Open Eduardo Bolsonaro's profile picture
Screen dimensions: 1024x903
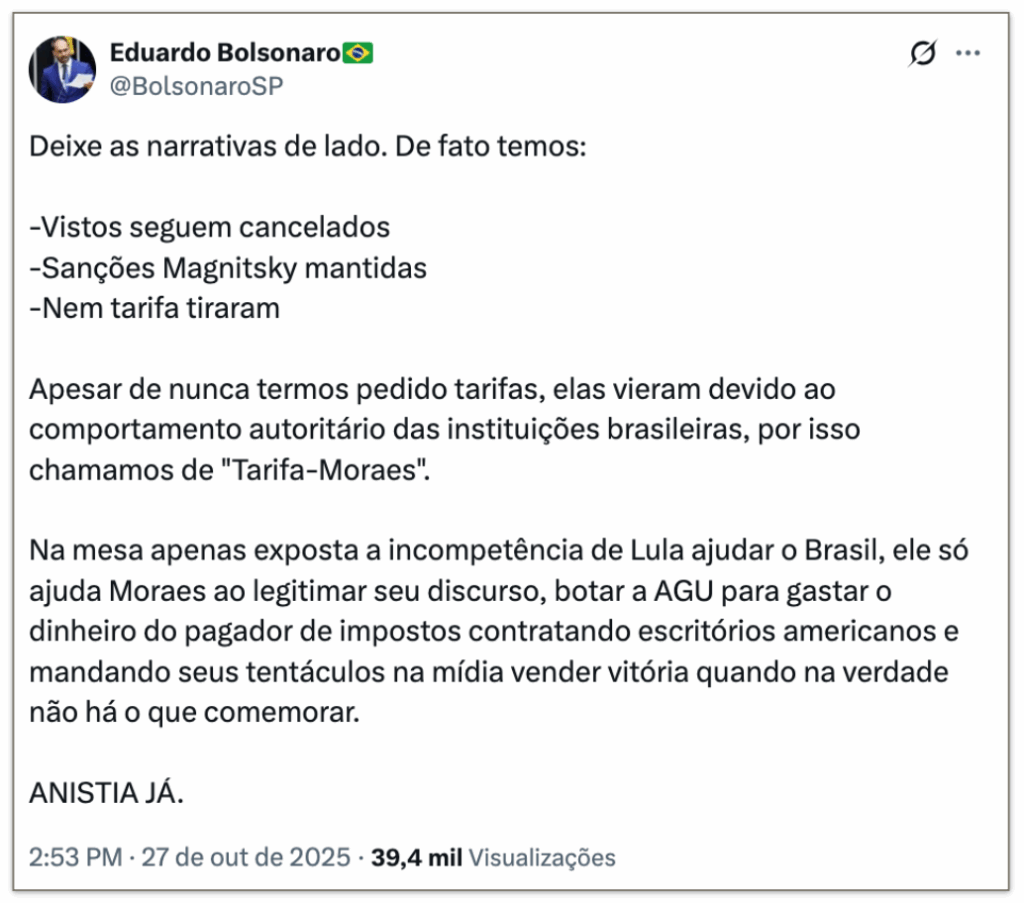62,69
